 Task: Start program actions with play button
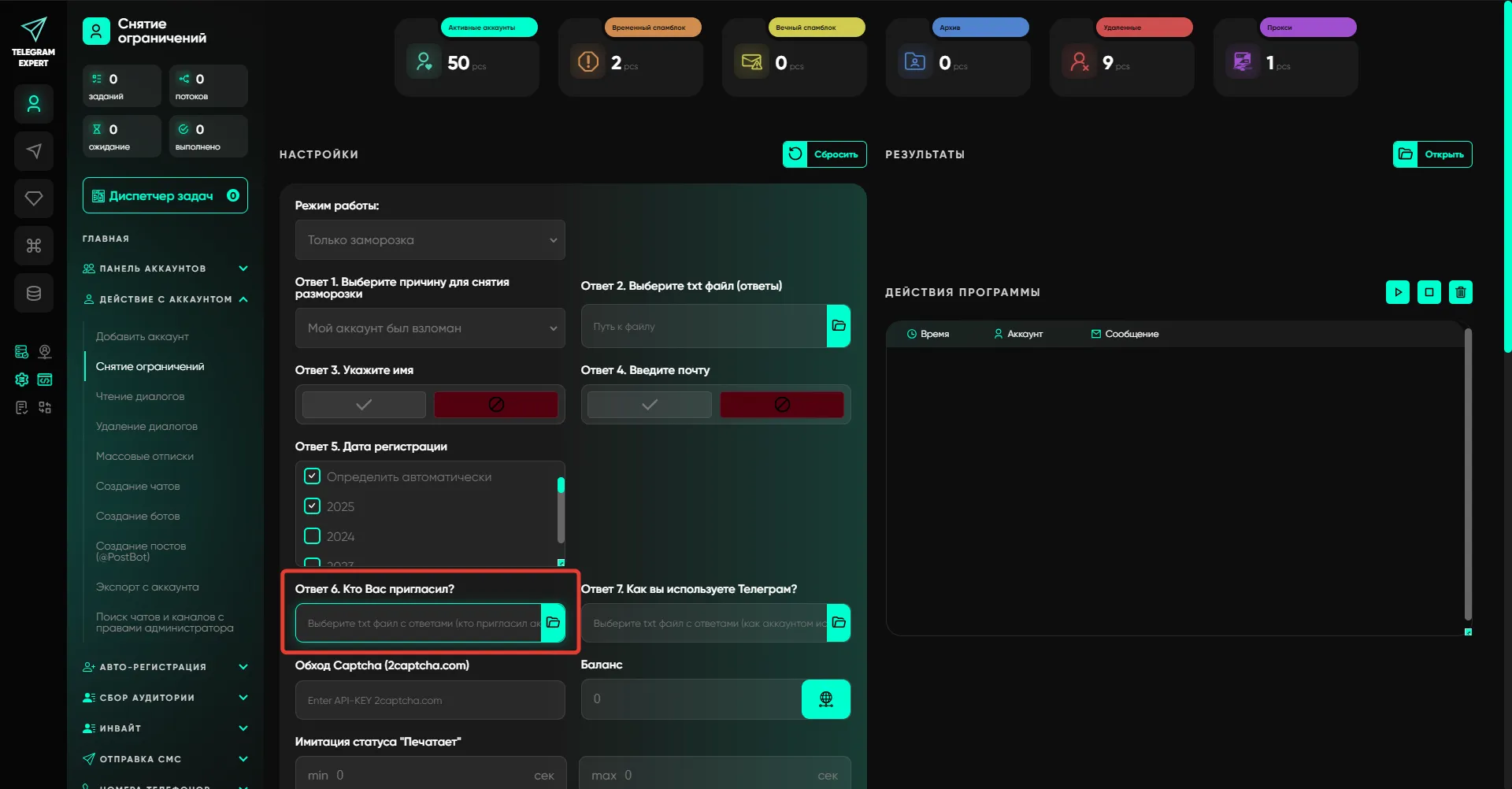click(1398, 292)
